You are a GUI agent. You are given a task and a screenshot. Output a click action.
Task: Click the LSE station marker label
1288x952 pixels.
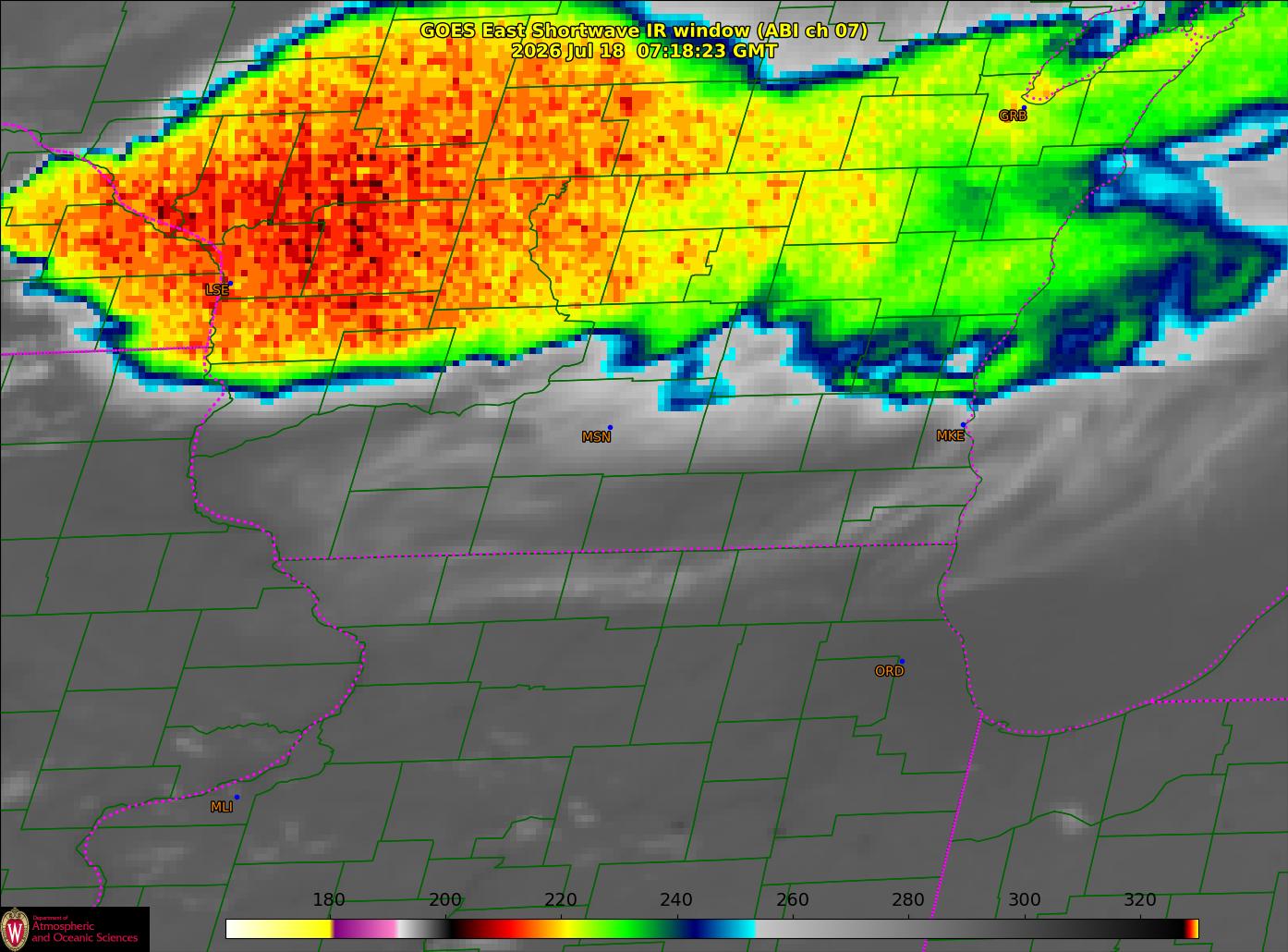click(x=216, y=290)
